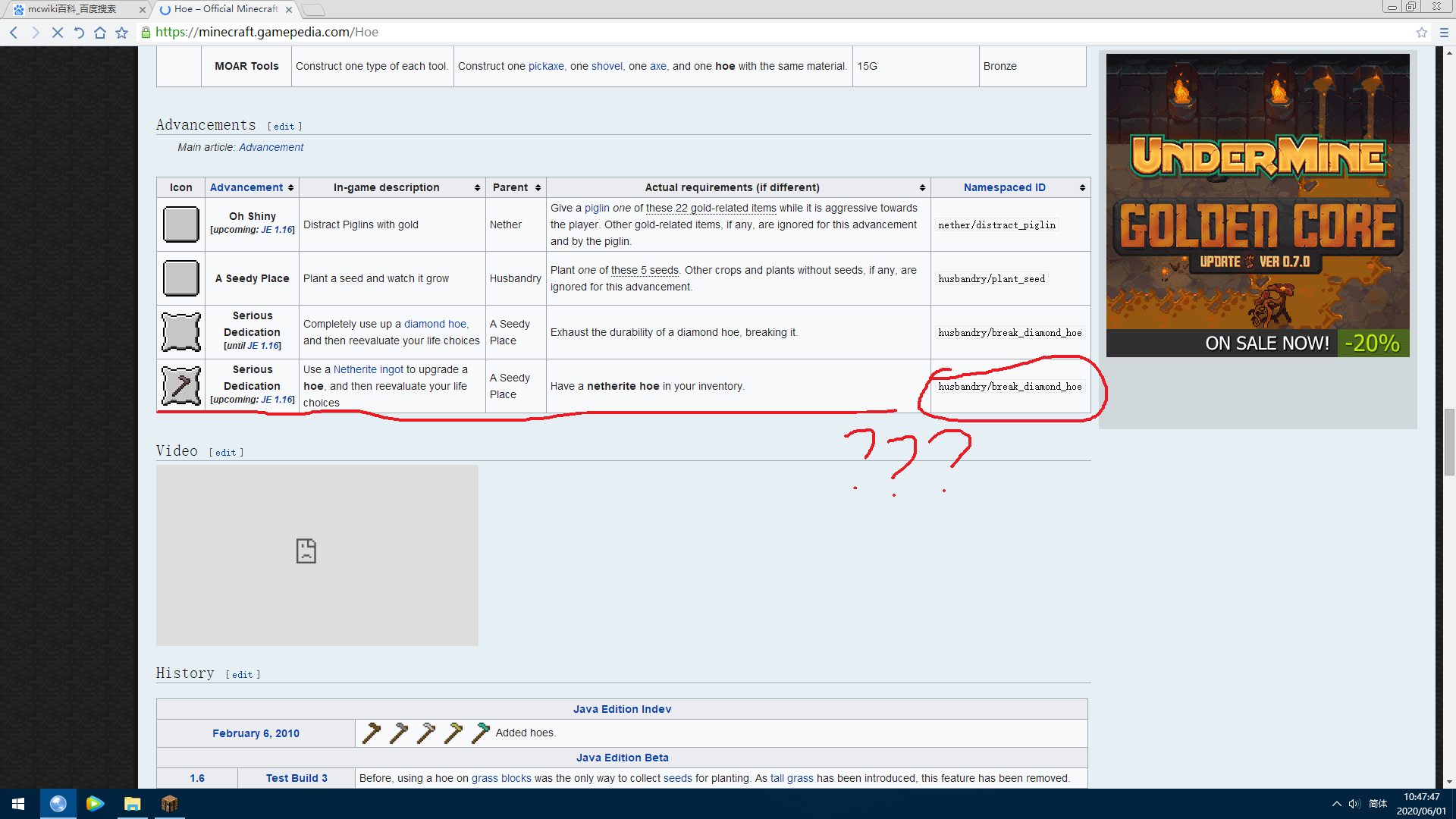Close the Hoe – Official Minecraft tab
Viewport: 1456px width, 819px height.
[x=289, y=10]
